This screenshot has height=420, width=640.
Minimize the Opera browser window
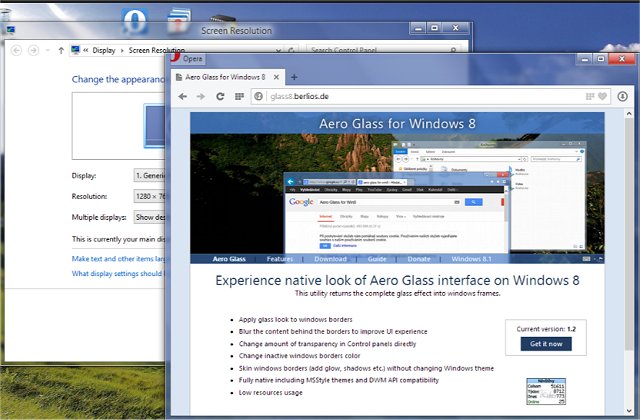click(585, 59)
